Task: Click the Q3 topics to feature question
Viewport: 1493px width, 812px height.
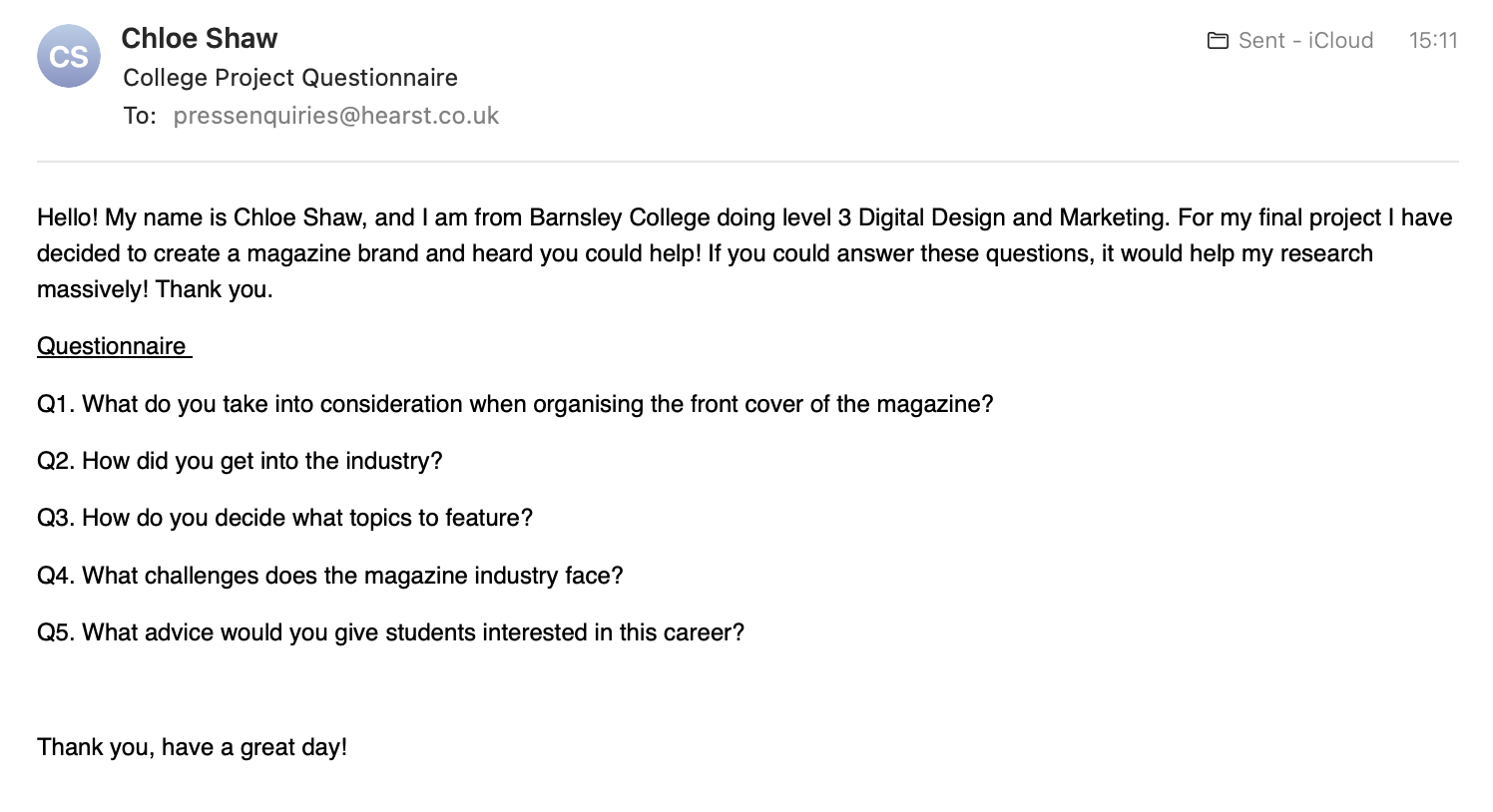Action: pyautogui.click(x=284, y=518)
